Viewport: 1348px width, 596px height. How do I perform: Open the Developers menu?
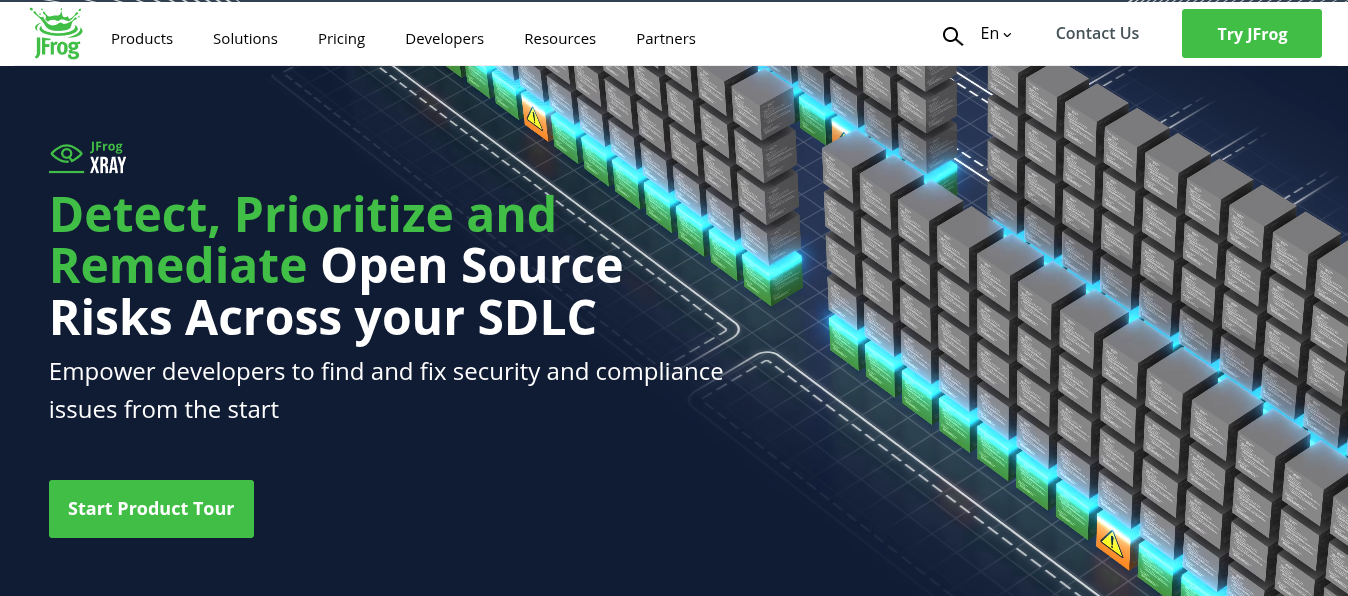444,39
